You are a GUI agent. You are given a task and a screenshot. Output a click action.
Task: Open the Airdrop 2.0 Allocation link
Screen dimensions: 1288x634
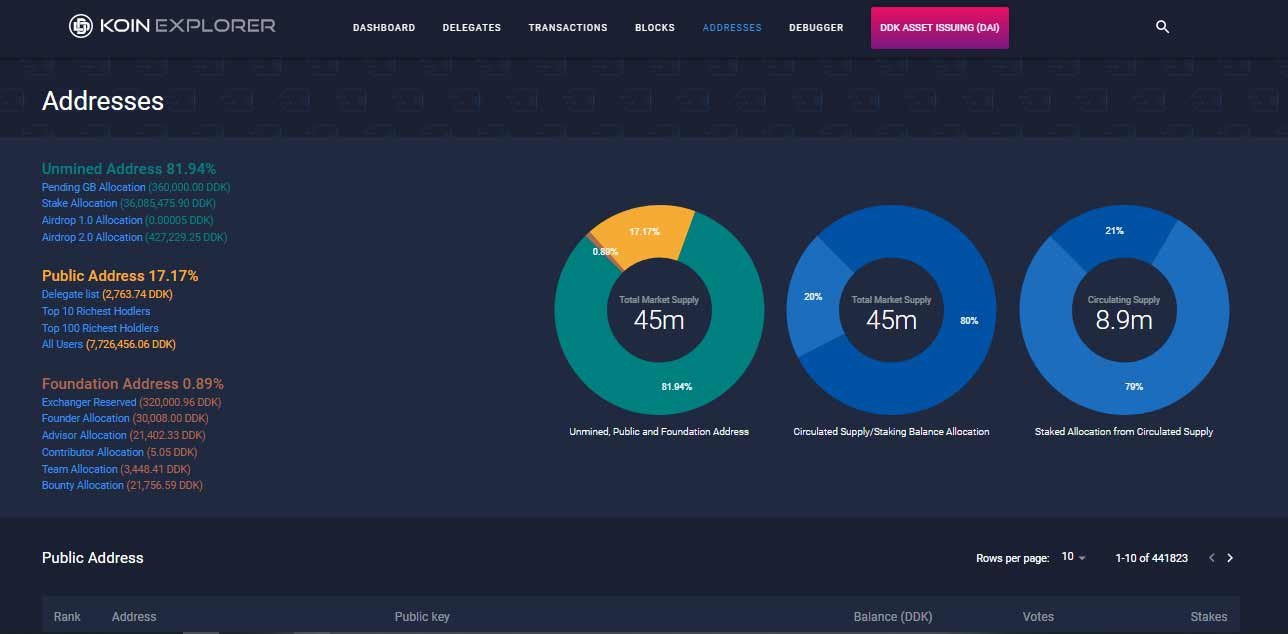pos(92,237)
